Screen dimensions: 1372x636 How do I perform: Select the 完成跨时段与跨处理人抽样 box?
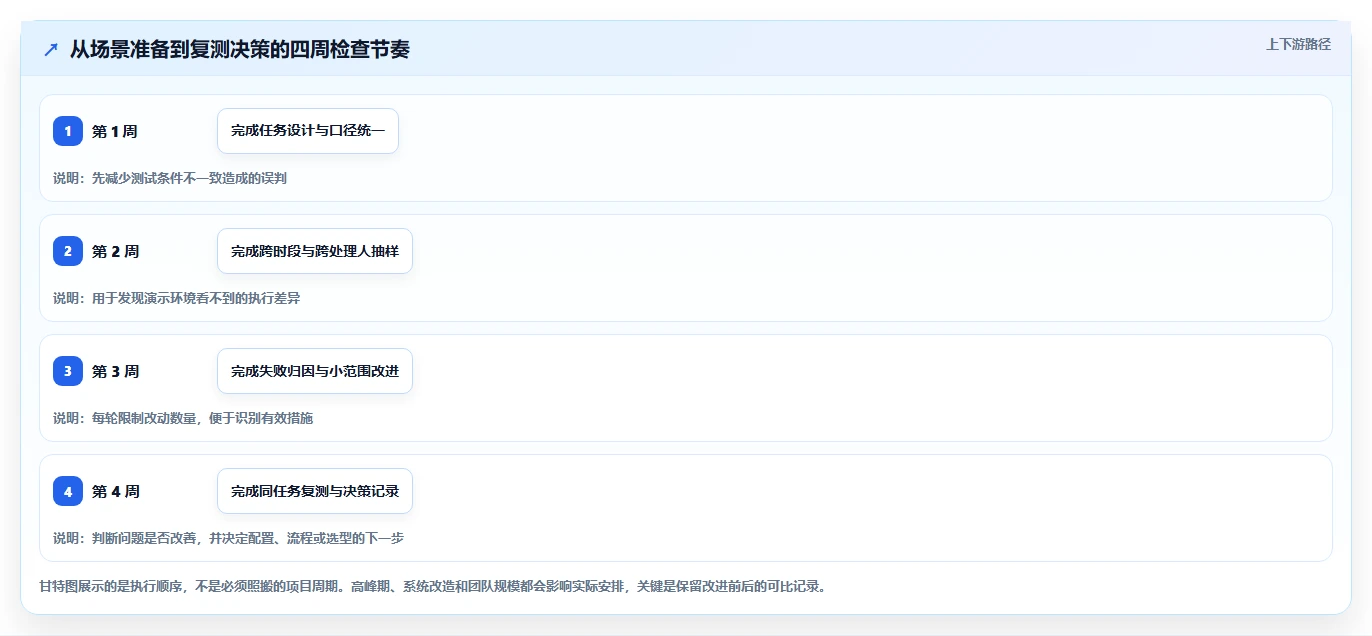tap(315, 251)
